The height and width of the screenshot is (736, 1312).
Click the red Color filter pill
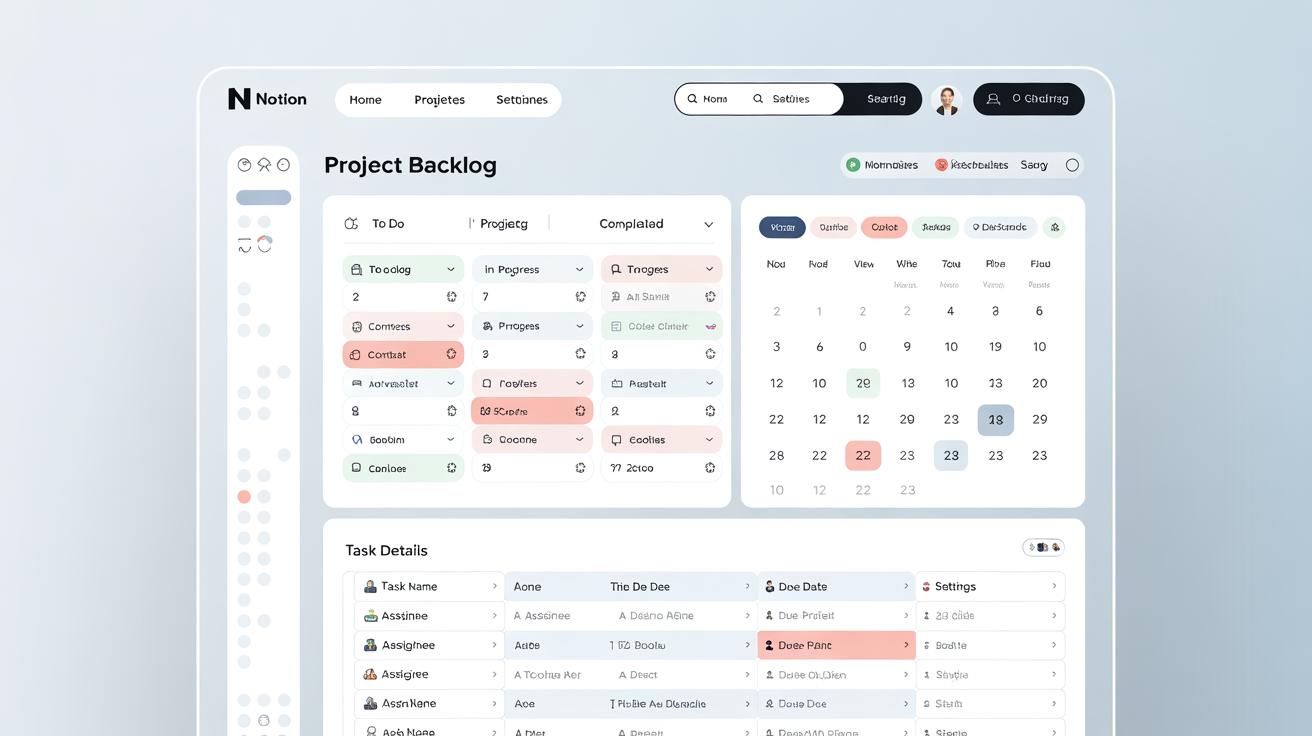point(884,227)
